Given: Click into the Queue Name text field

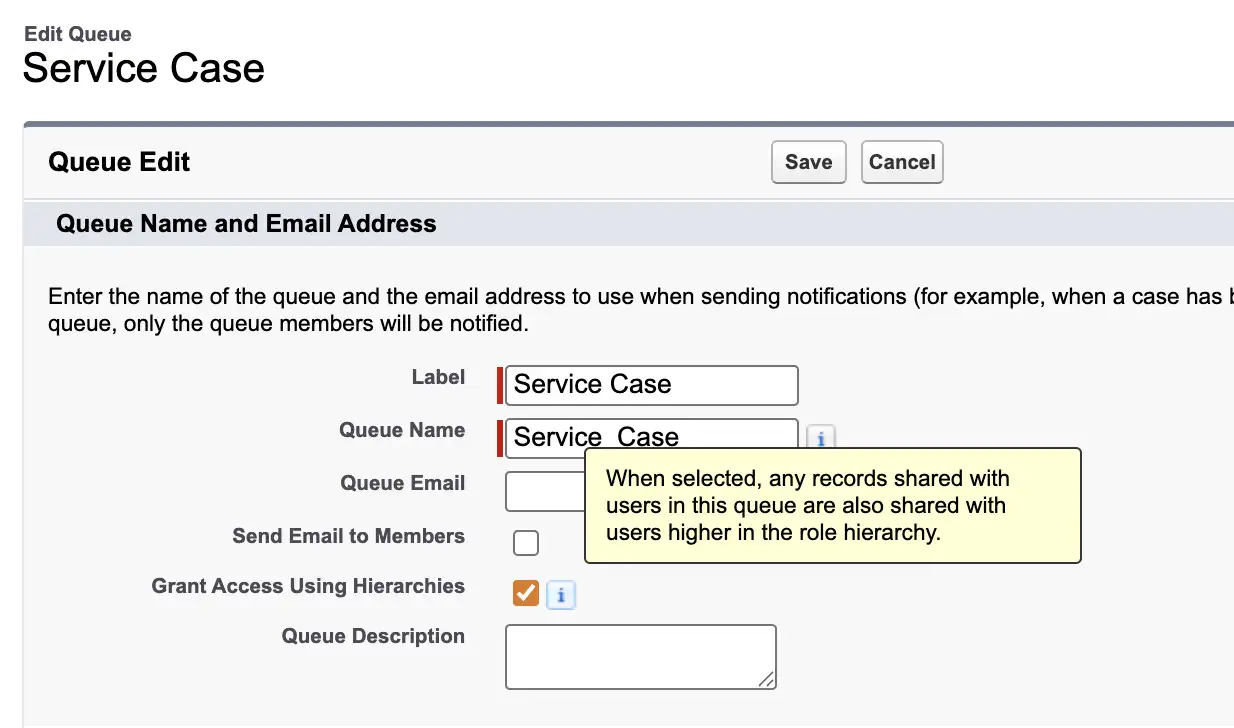Looking at the screenshot, I should pos(651,435).
